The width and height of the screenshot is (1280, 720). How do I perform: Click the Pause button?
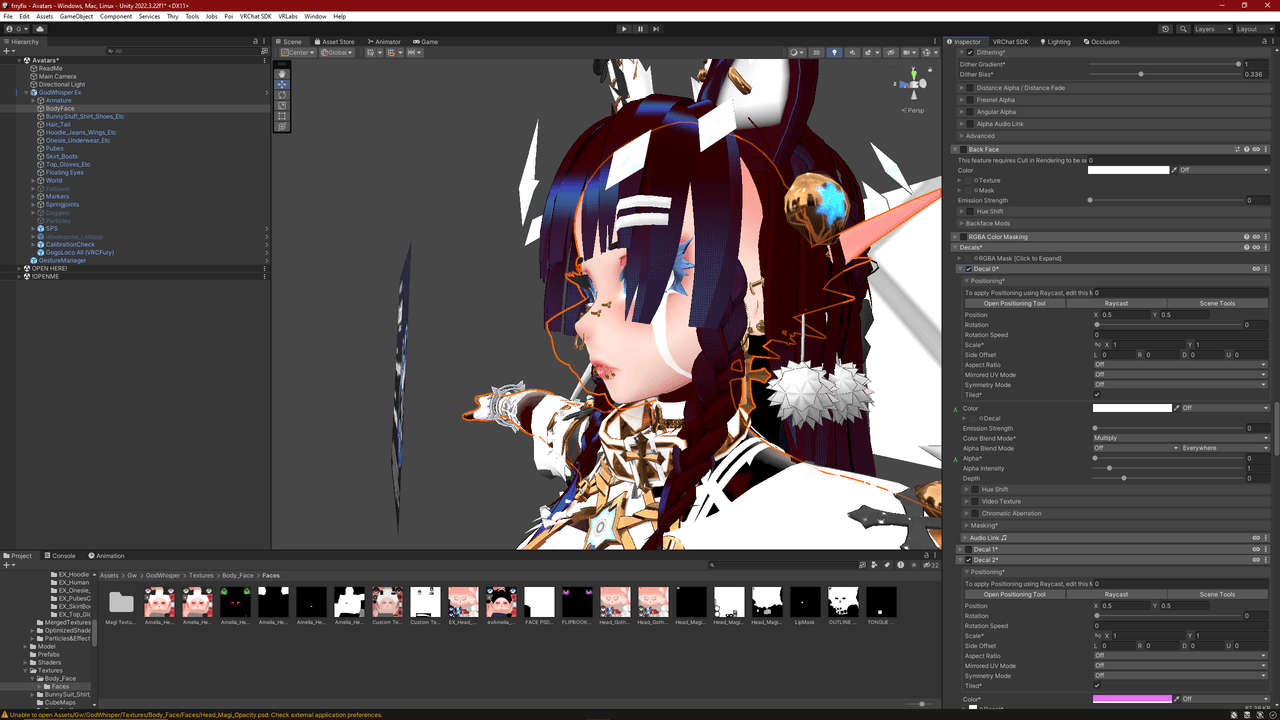pyautogui.click(x=640, y=29)
